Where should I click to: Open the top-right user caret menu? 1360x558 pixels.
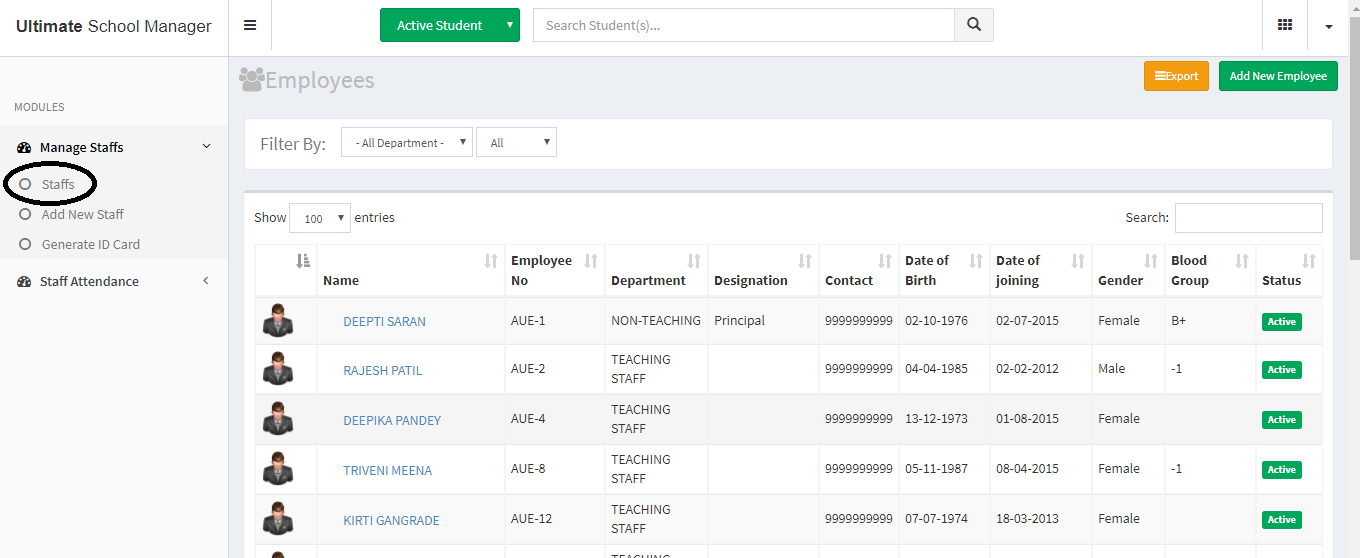click(1329, 26)
